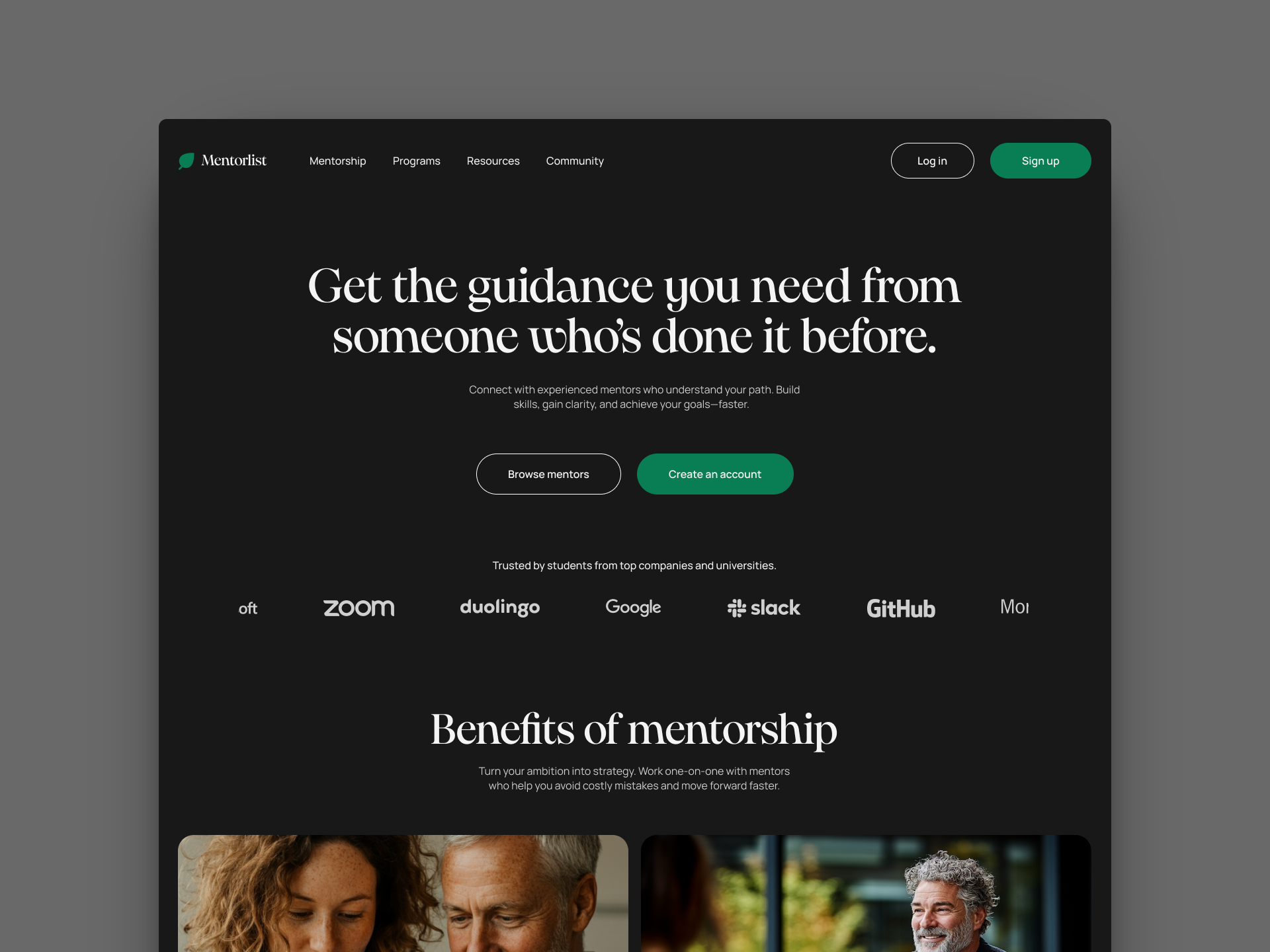Open the Community nav menu
This screenshot has width=1270, height=952.
pos(575,161)
